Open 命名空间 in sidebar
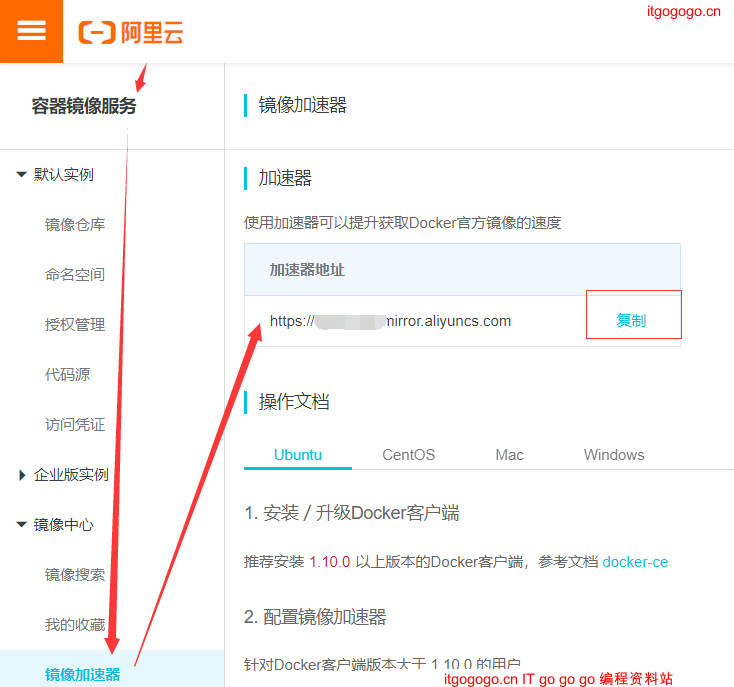 coord(75,275)
